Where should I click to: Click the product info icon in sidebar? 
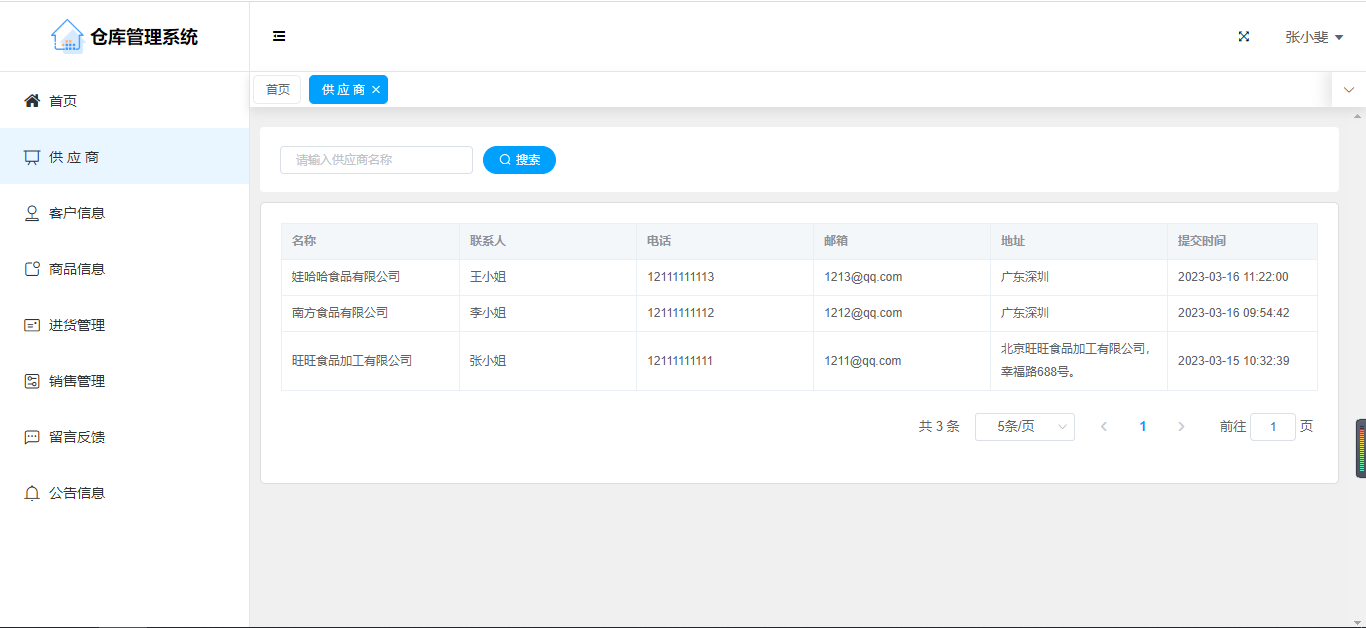[x=32, y=269]
